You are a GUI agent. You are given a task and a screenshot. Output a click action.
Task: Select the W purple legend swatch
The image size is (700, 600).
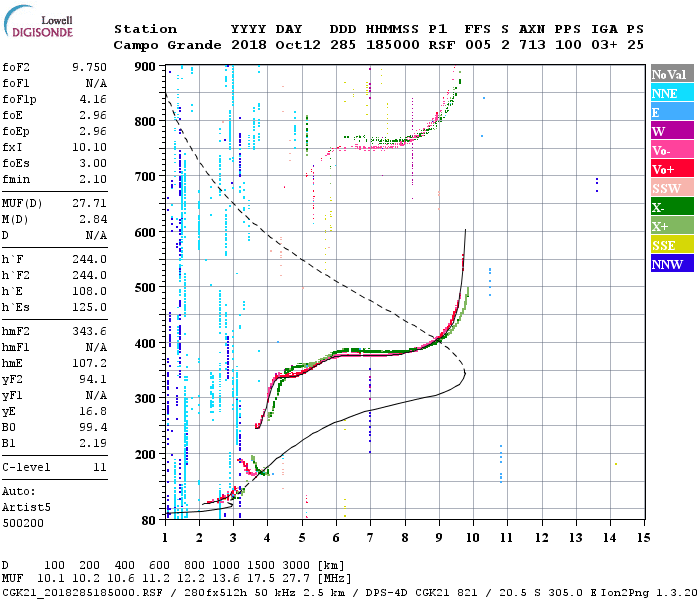(x=672, y=131)
